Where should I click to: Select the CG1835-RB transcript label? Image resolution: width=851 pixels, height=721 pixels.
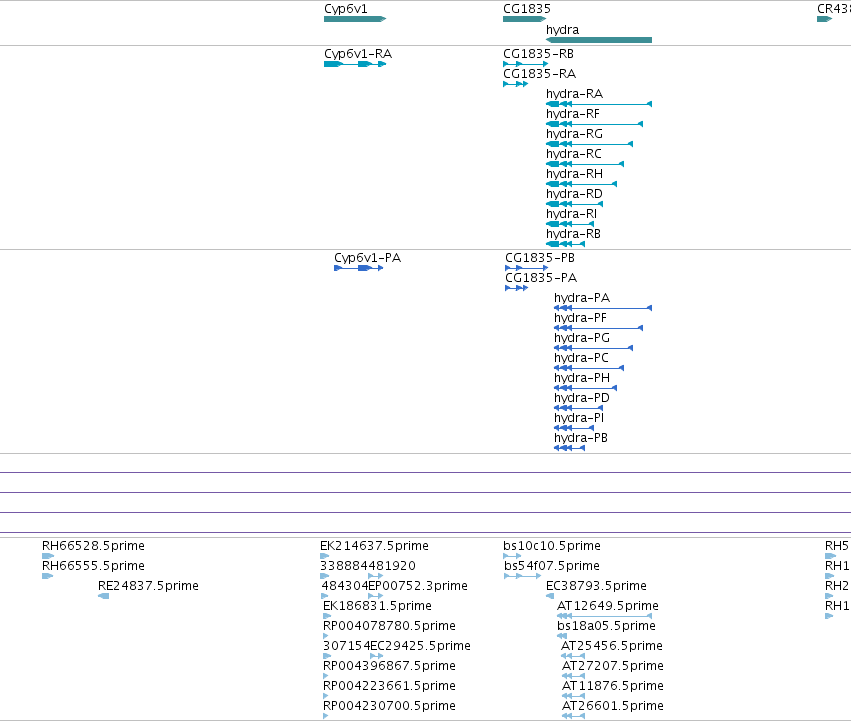tap(538, 54)
